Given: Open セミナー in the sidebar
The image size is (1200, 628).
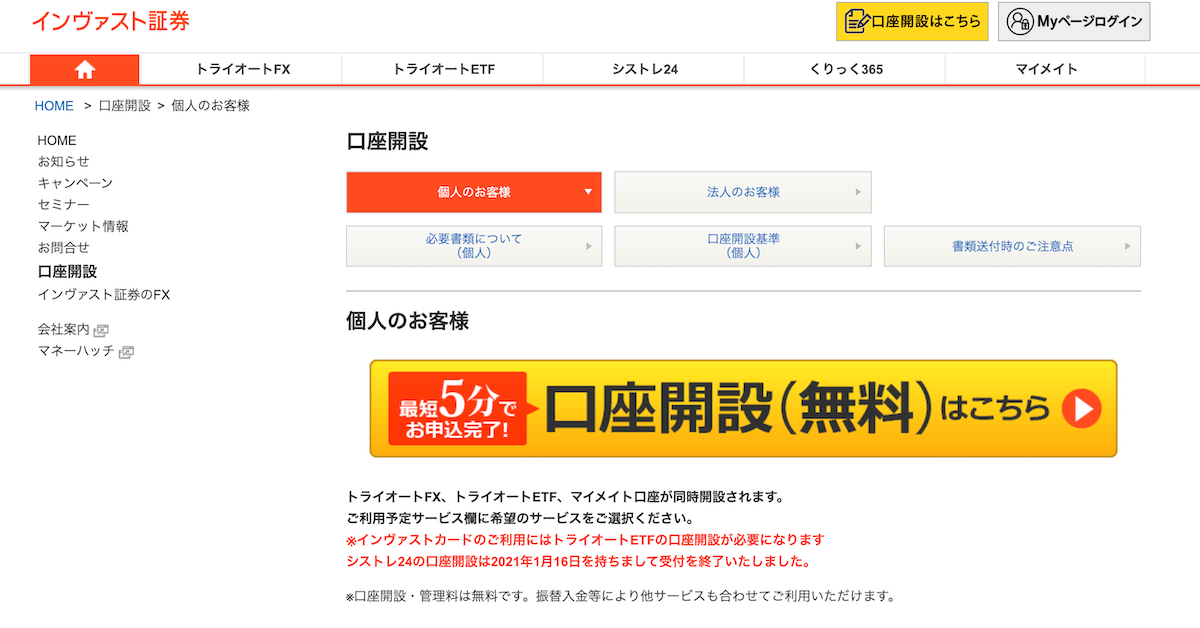Looking at the screenshot, I should [x=64, y=205].
